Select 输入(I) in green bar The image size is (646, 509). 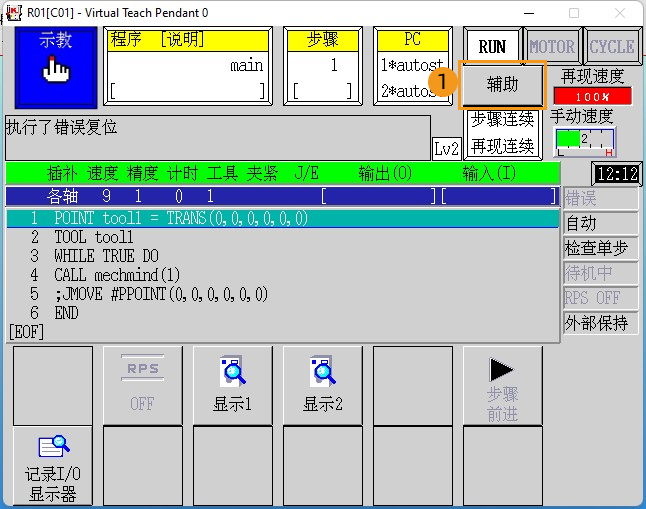(489, 173)
